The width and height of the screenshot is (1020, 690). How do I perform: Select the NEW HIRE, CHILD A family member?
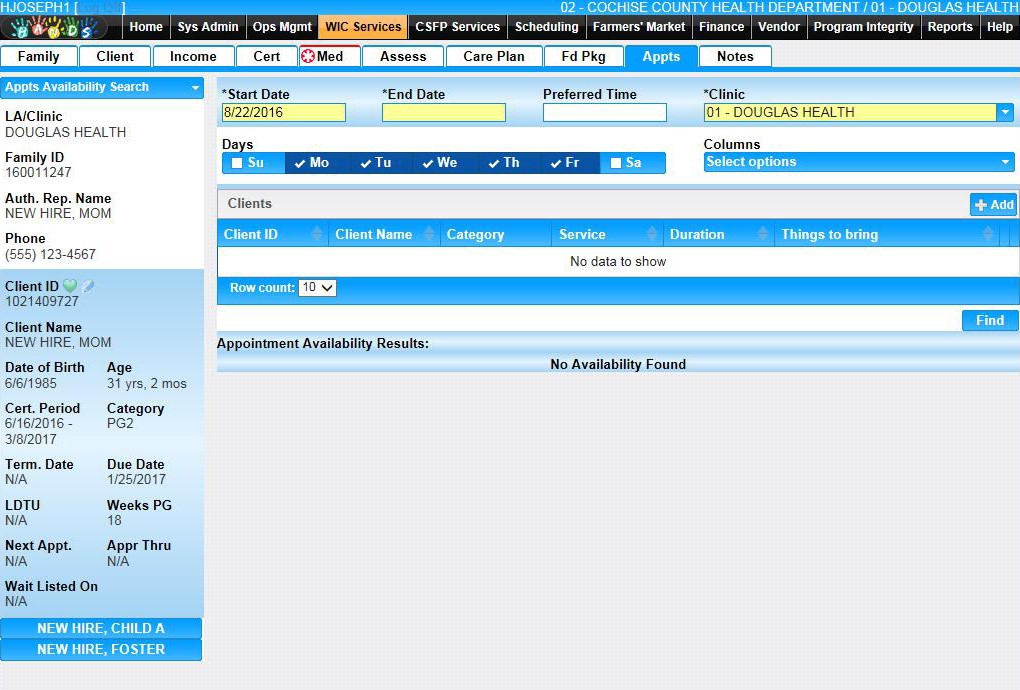click(101, 628)
